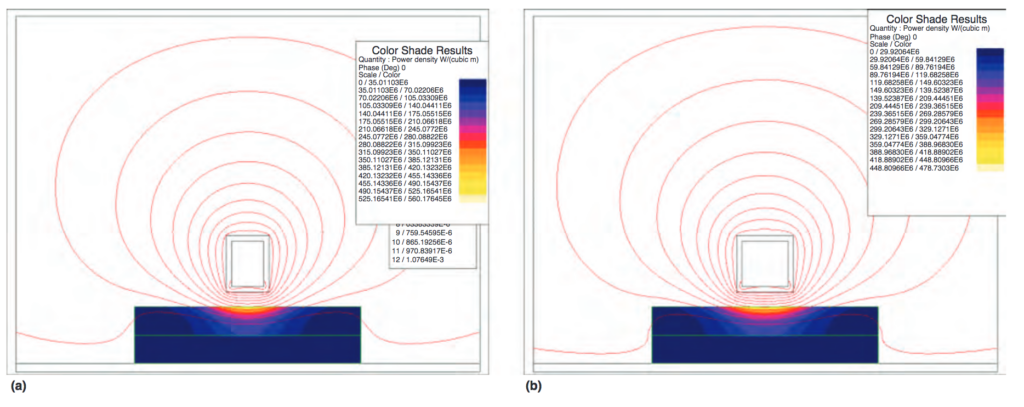1024x407 pixels.
Task: Click the hot spot under coil in plot (b)
Action: click(x=763, y=311)
